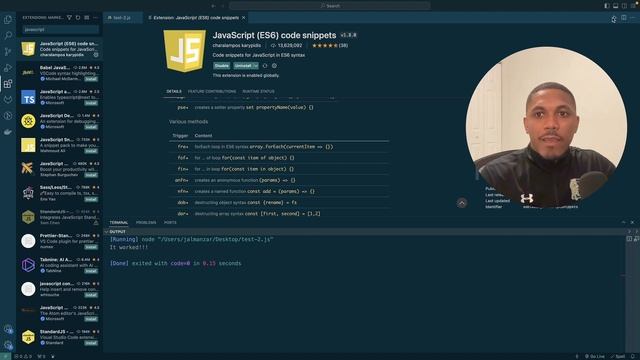This screenshot has width=640, height=360.
Task: Open the Tabnine extension logo entry
Action: point(28,265)
